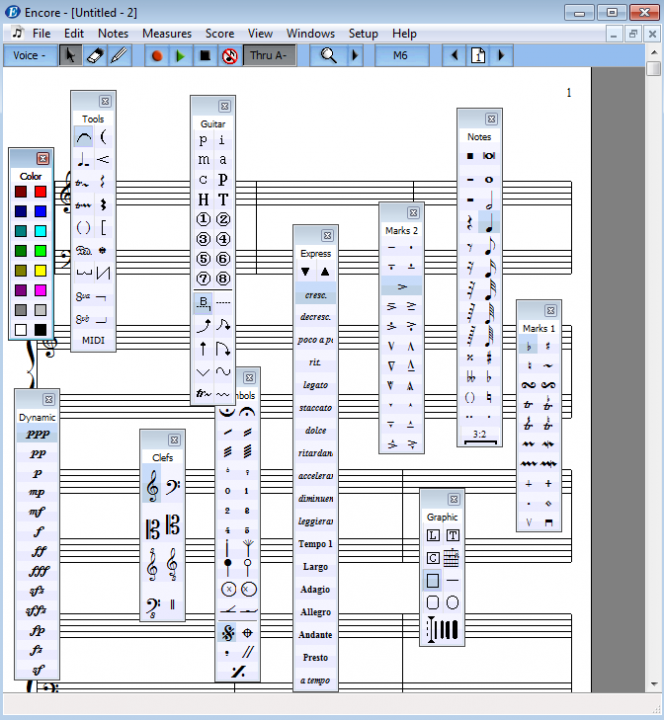
Task: Click the vertical scrollbar down arrow
Action: click(654, 684)
